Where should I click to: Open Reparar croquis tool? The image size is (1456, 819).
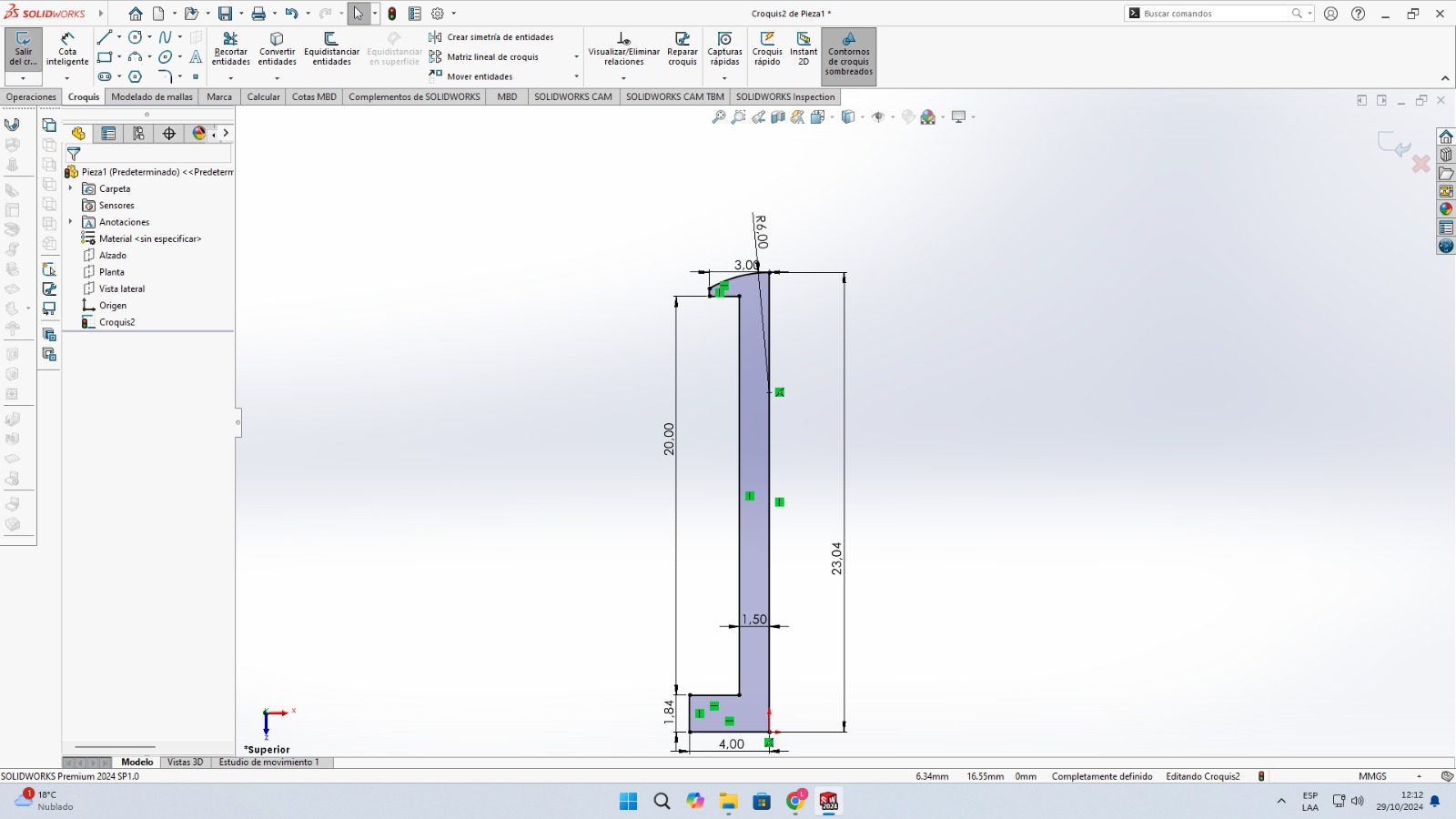coord(682,49)
